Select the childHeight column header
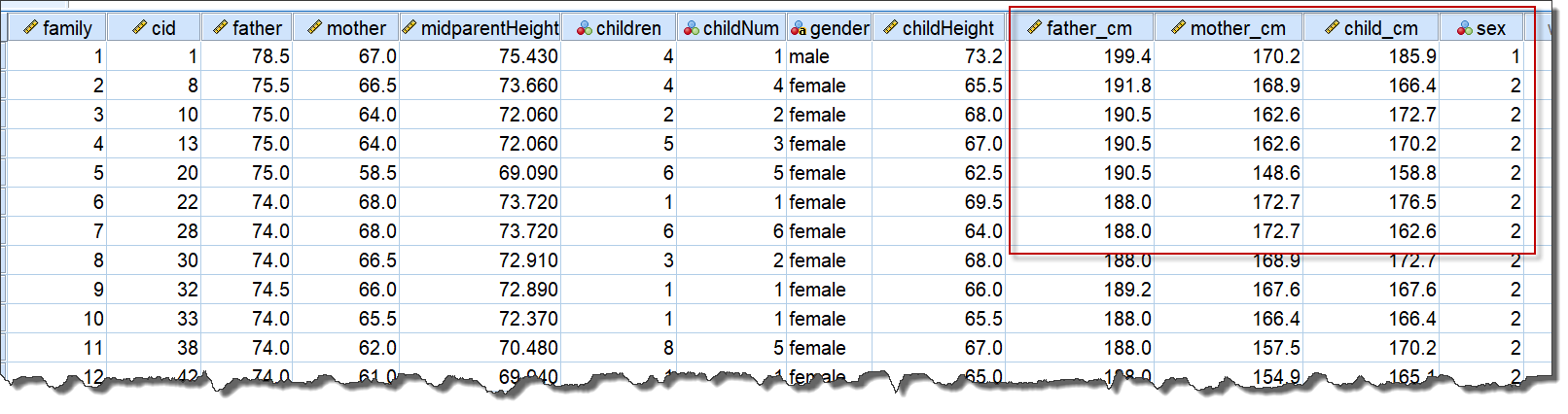Viewport: 1568px width, 414px height. click(x=939, y=28)
